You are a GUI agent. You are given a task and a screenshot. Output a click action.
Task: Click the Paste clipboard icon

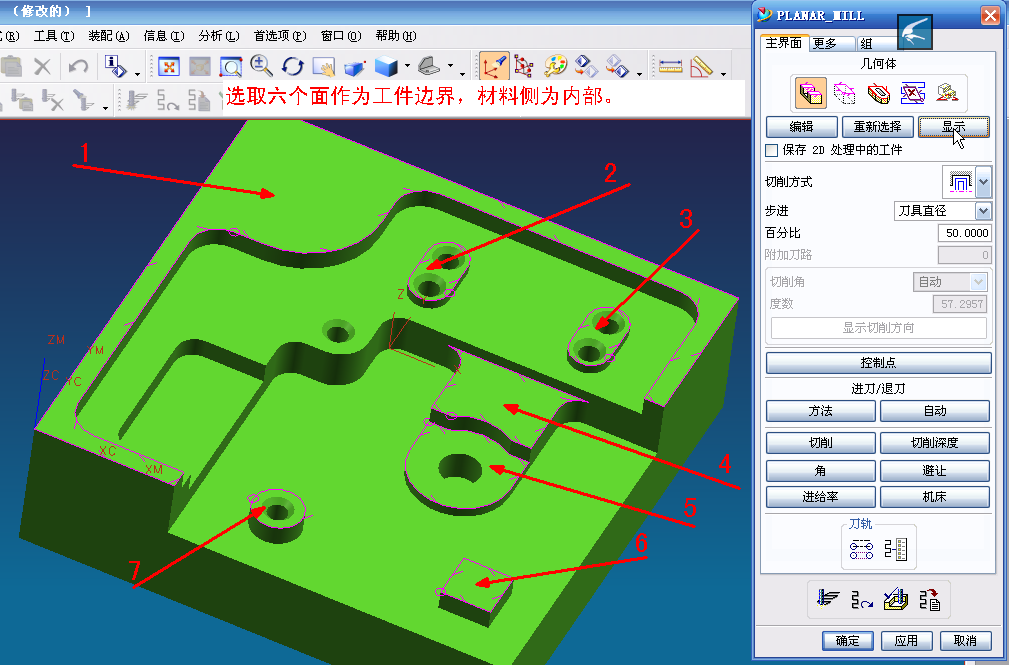click(x=11, y=66)
